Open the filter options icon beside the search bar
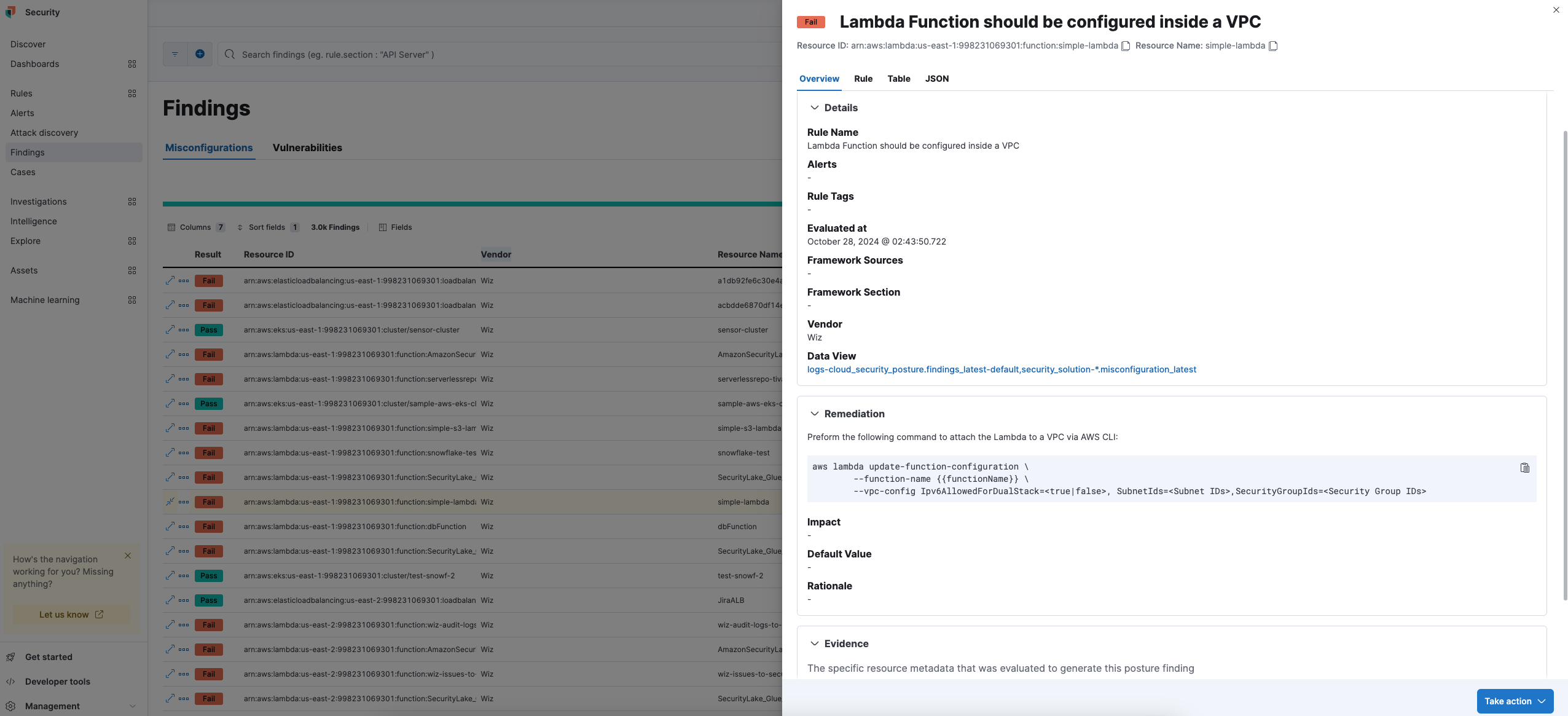 (x=176, y=54)
